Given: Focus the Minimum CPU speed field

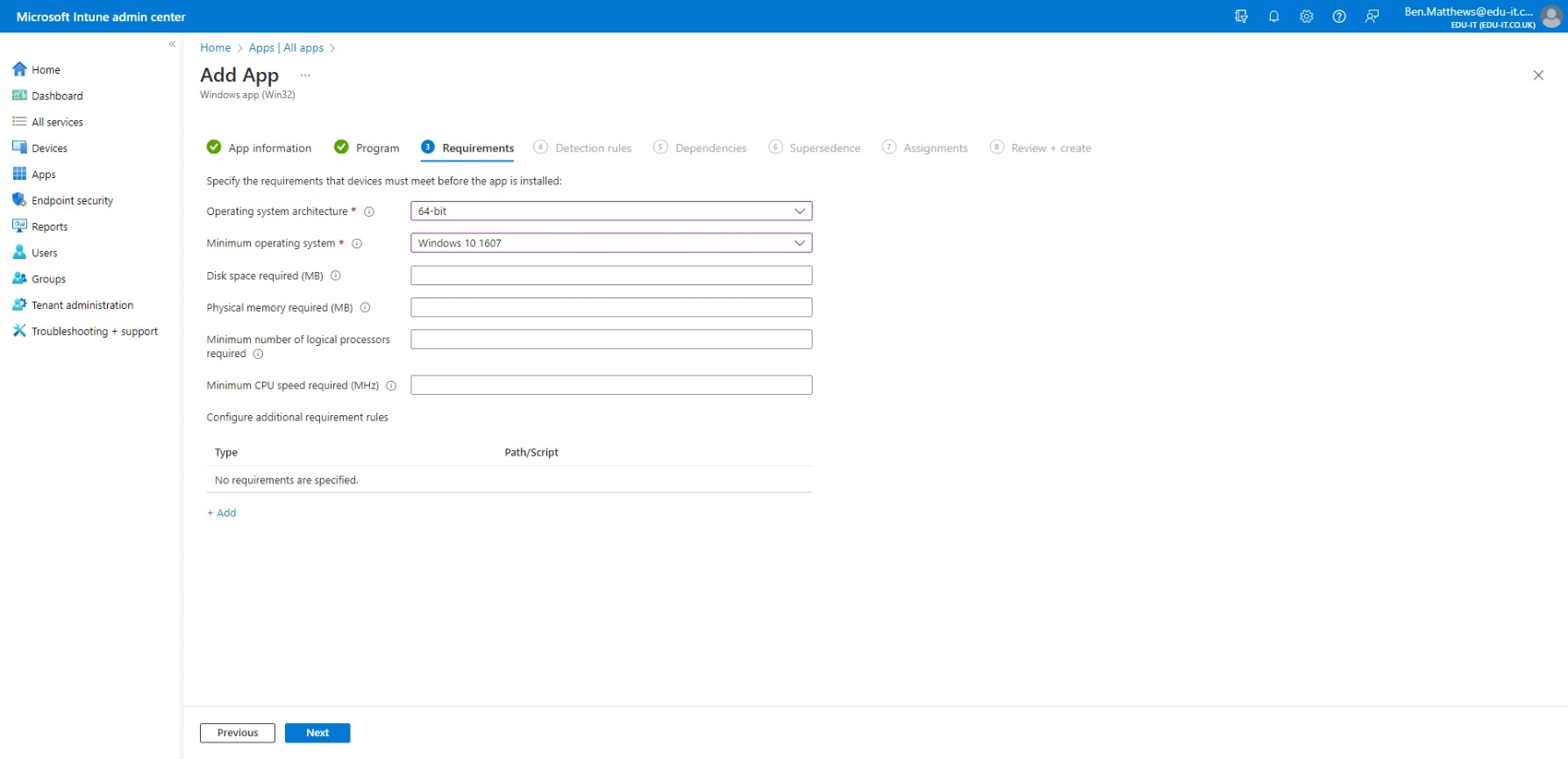Looking at the screenshot, I should (x=611, y=384).
